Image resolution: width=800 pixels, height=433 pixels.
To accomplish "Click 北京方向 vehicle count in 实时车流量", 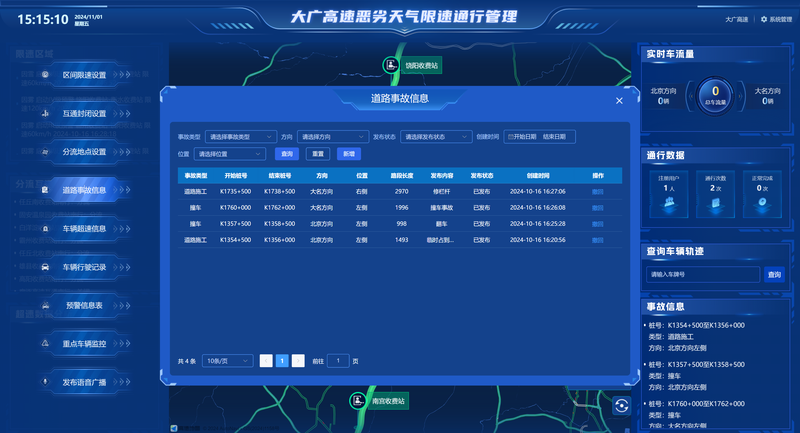I will click(663, 96).
